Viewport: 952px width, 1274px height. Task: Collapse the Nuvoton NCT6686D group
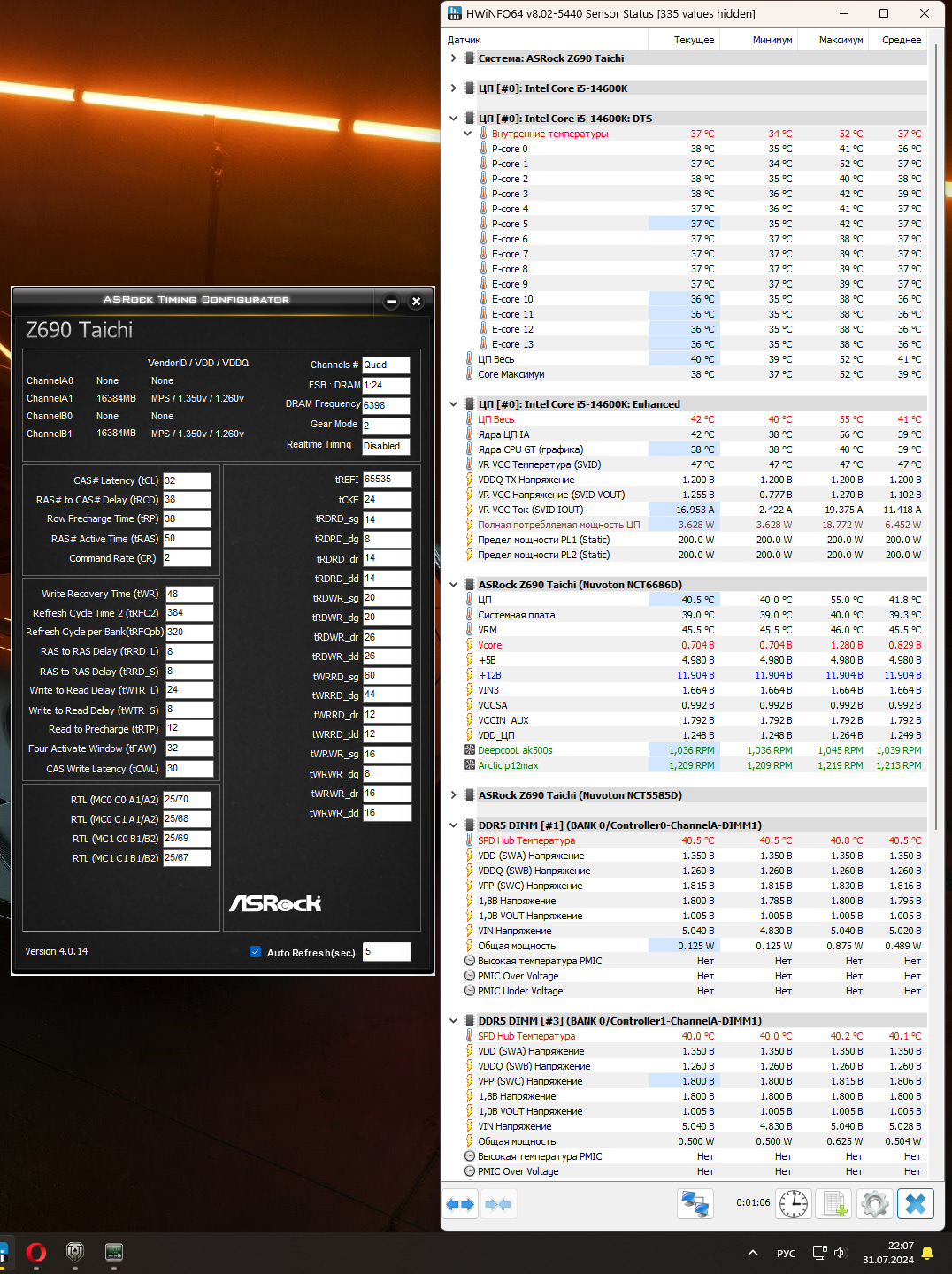(454, 585)
